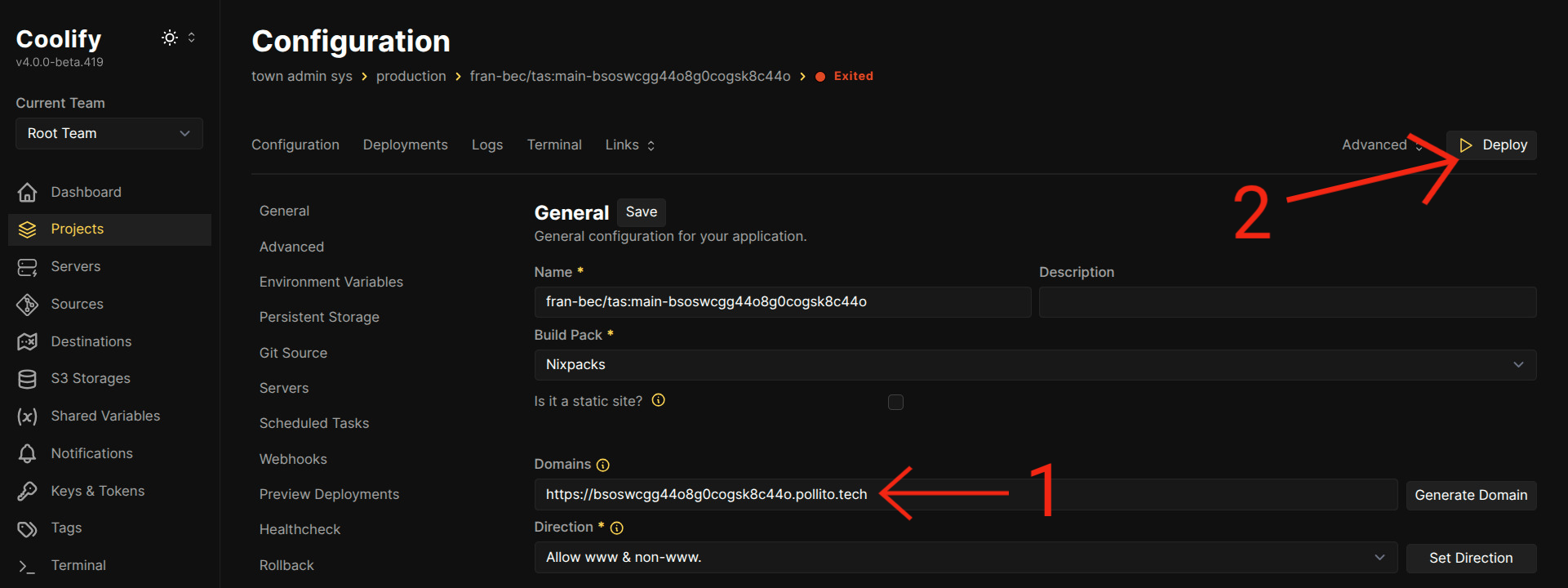Open Healthcheck section
This screenshot has height=588, width=1568.
tap(300, 529)
